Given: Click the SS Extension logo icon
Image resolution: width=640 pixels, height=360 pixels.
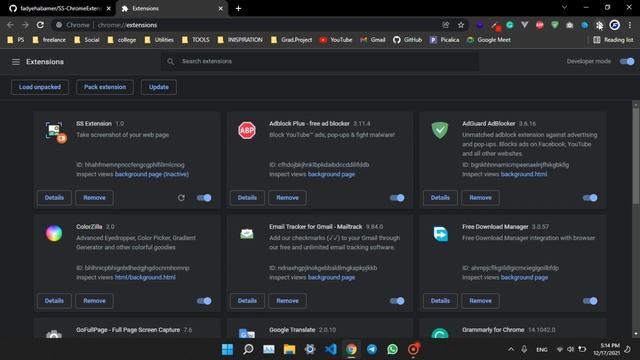Looking at the screenshot, I should click(x=55, y=132).
